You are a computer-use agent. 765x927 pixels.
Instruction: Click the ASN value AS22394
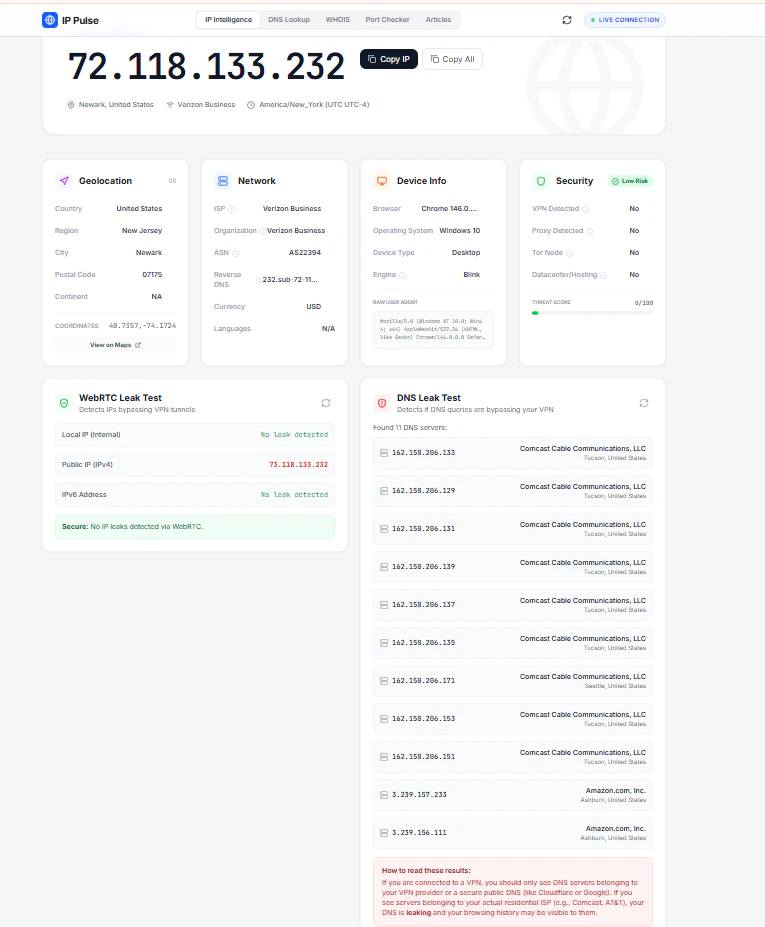[304, 252]
